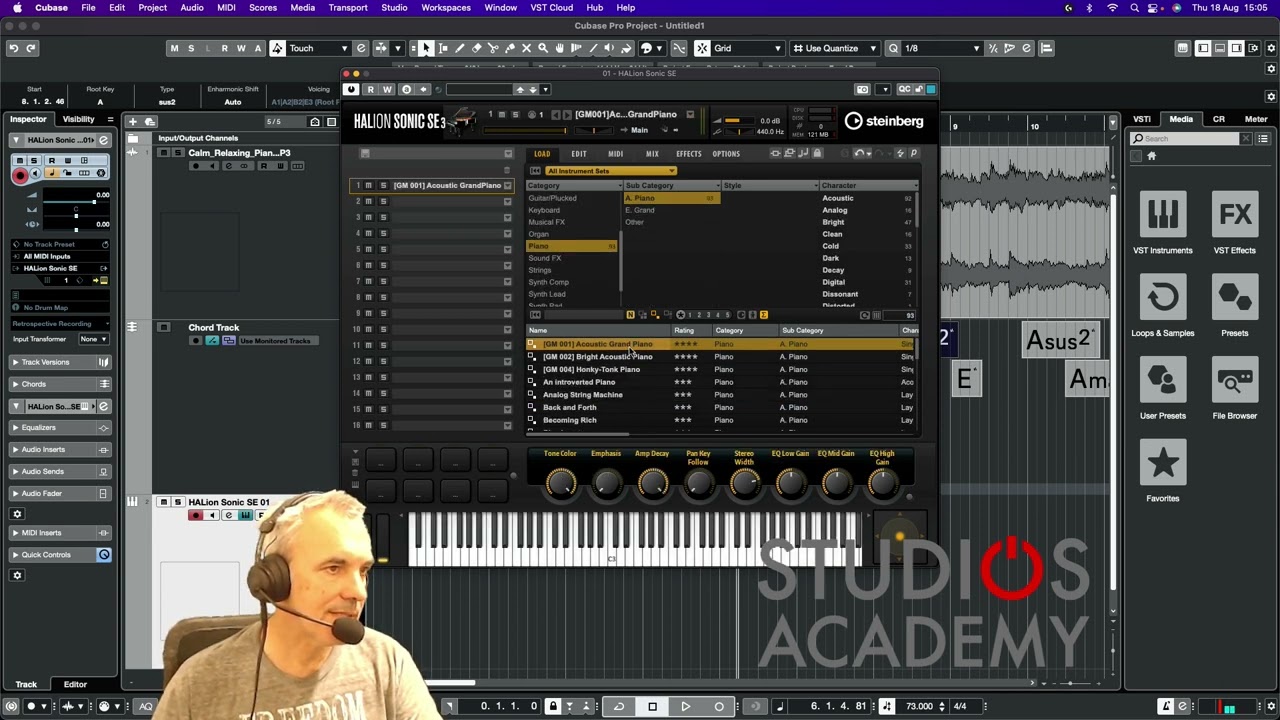Click the transport Stop button
Image resolution: width=1280 pixels, height=720 pixels.
point(652,707)
